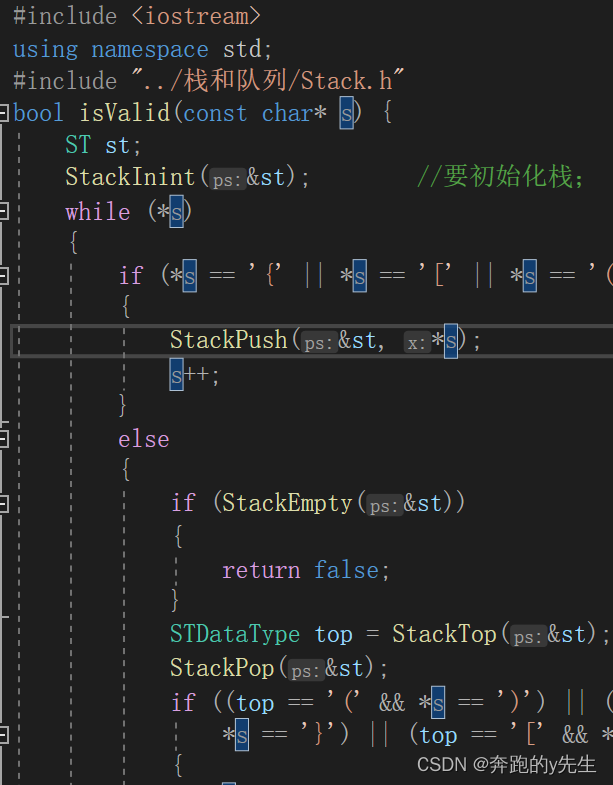Image resolution: width=613 pixels, height=785 pixels.
Task: Click the 'bool' return type keyword
Action: coord(39,113)
